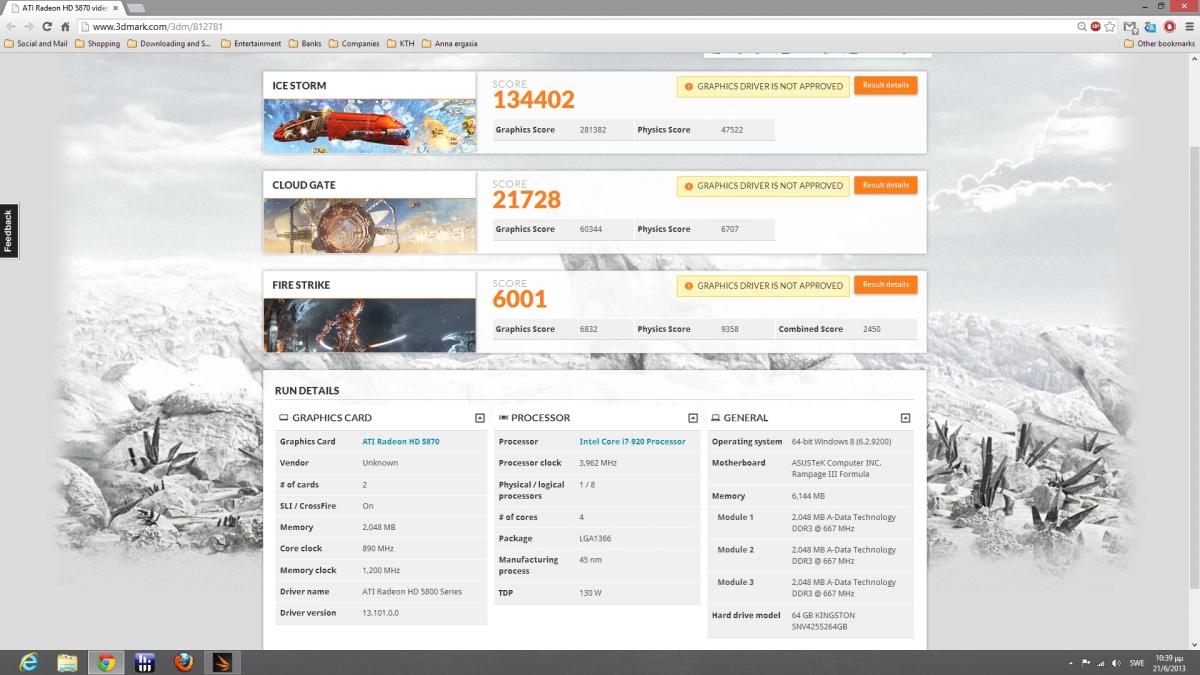
Task: Open the orange 3DMark taskbar icon
Action: pos(222,662)
